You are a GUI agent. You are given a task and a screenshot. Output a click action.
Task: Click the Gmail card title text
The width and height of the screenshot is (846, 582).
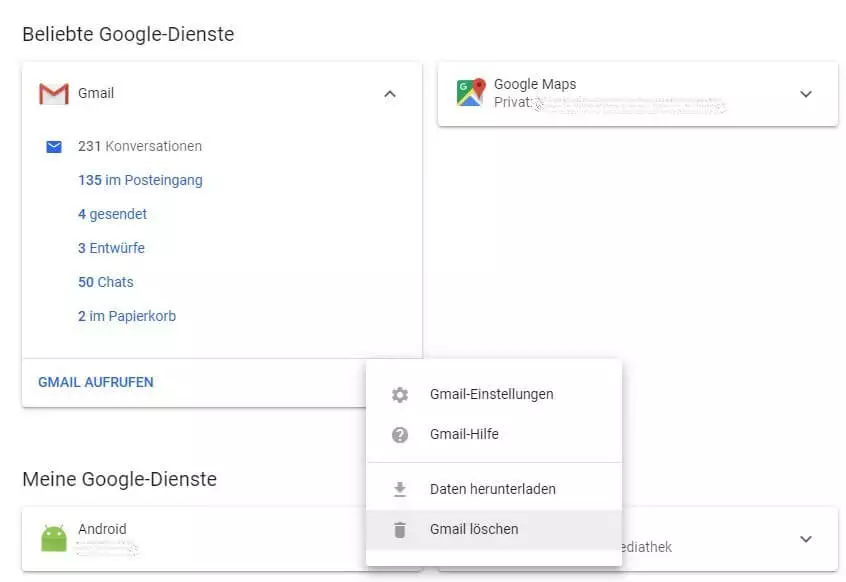coord(96,93)
